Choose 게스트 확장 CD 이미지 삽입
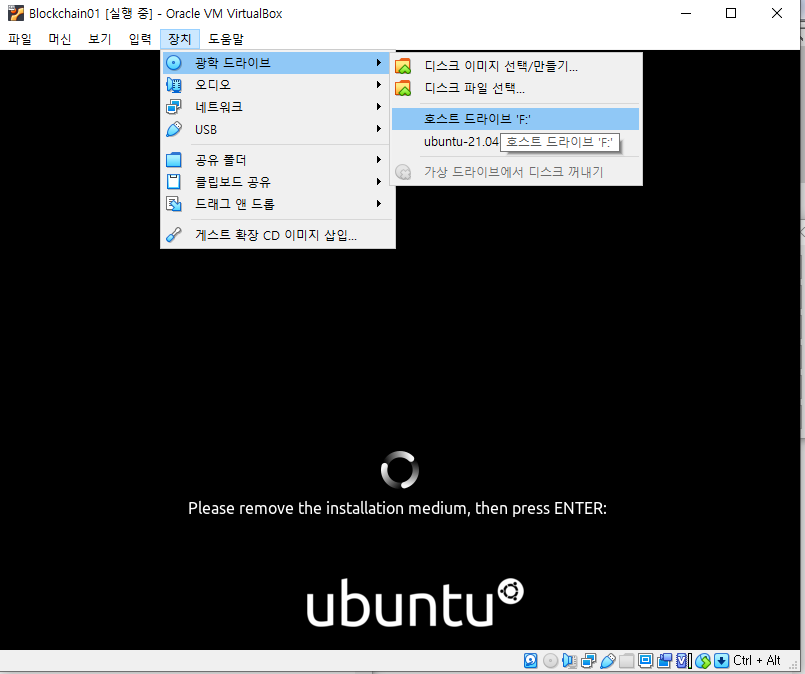Image resolution: width=805 pixels, height=674 pixels. pos(277,235)
